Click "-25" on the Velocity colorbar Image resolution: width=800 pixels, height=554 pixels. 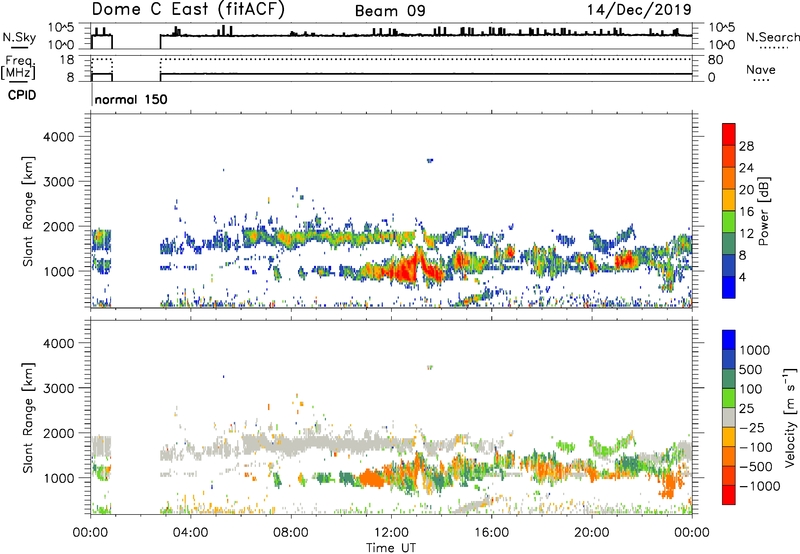753,428
